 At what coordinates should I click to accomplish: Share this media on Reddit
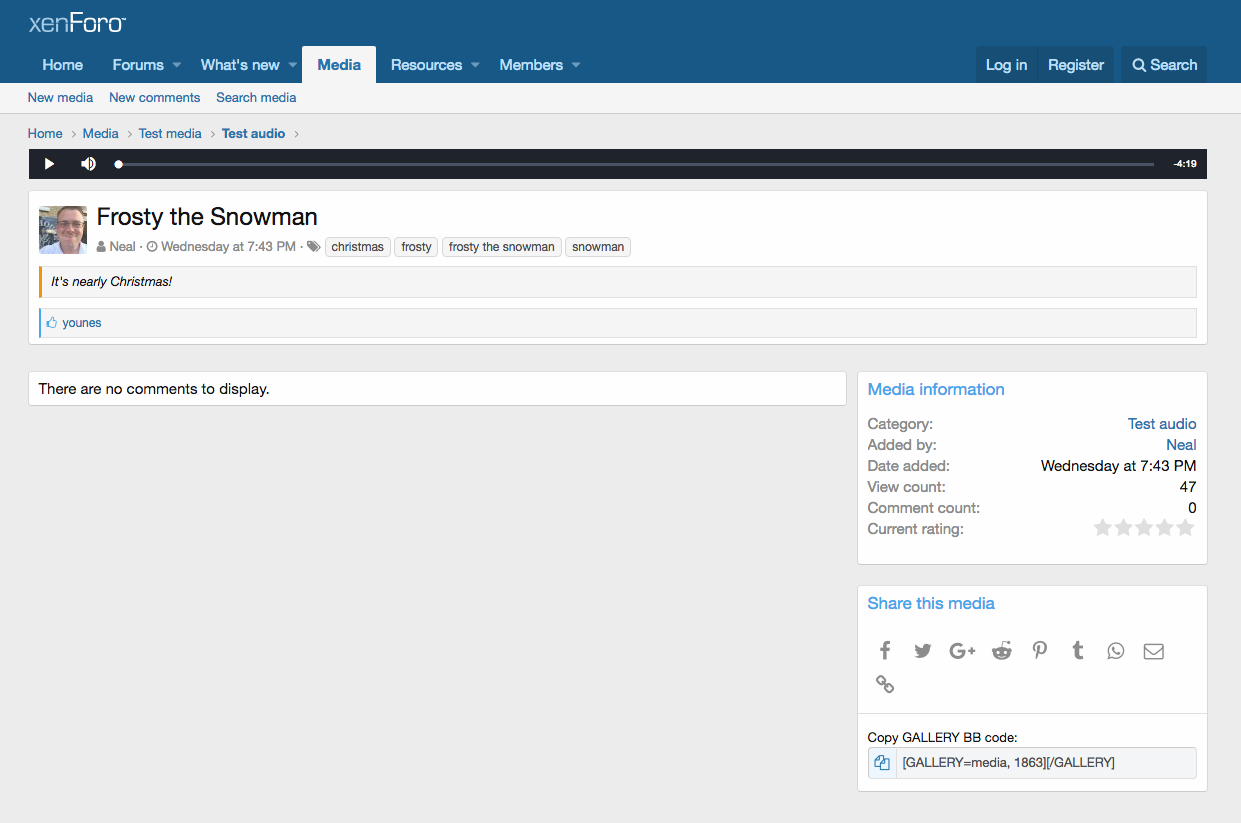tap(1001, 651)
